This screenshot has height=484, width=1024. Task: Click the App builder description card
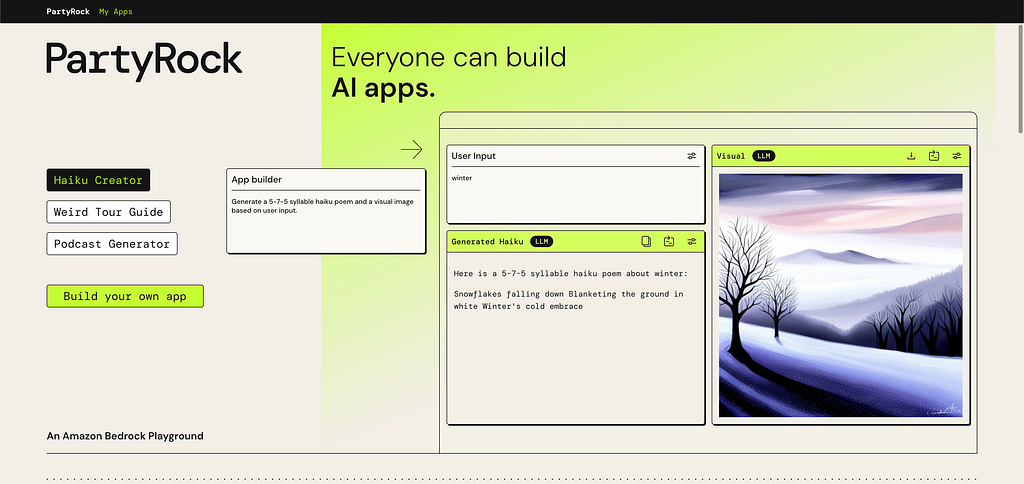point(326,211)
